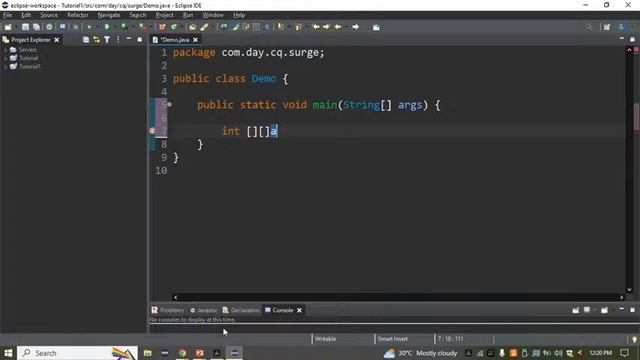Click the Open Perspective toolbar icon
This screenshot has width=640, height=360.
[607, 27]
